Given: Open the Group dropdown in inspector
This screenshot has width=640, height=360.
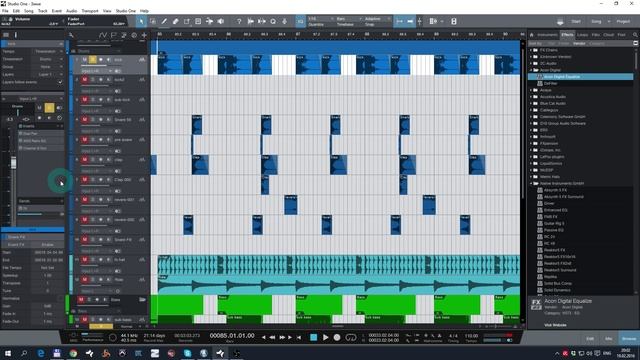Looking at the screenshot, I should pos(48,67).
